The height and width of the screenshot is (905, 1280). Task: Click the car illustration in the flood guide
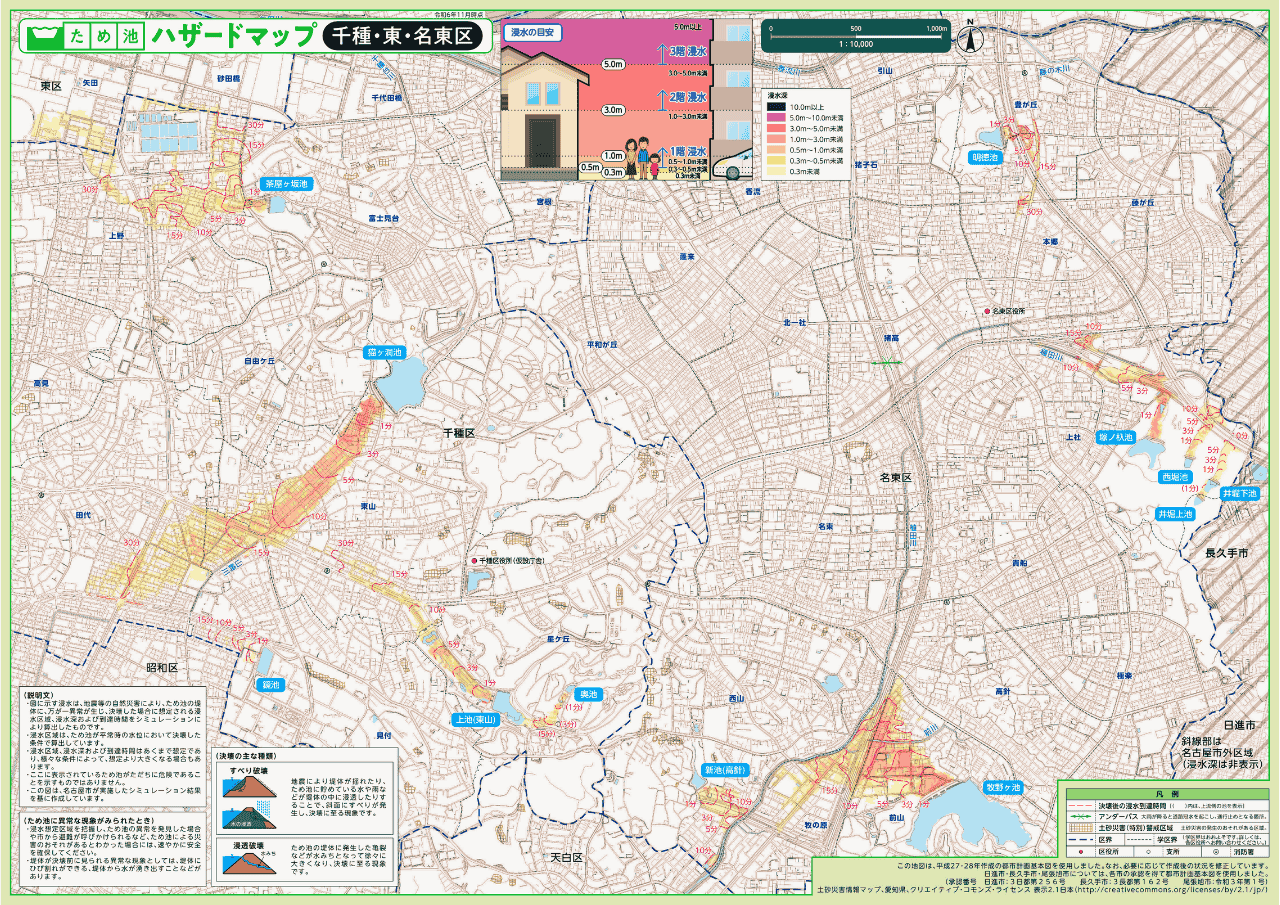(x=735, y=165)
